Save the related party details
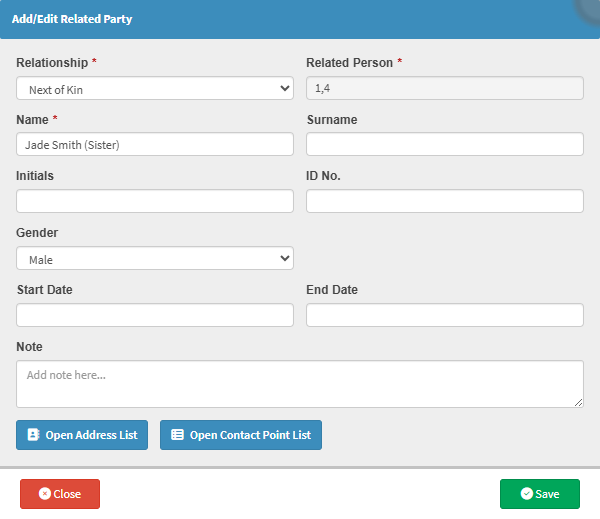The image size is (600, 519). click(540, 494)
